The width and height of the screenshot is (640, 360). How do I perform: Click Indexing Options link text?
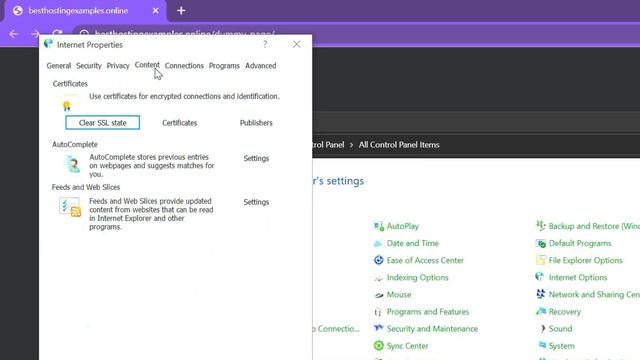click(x=417, y=278)
